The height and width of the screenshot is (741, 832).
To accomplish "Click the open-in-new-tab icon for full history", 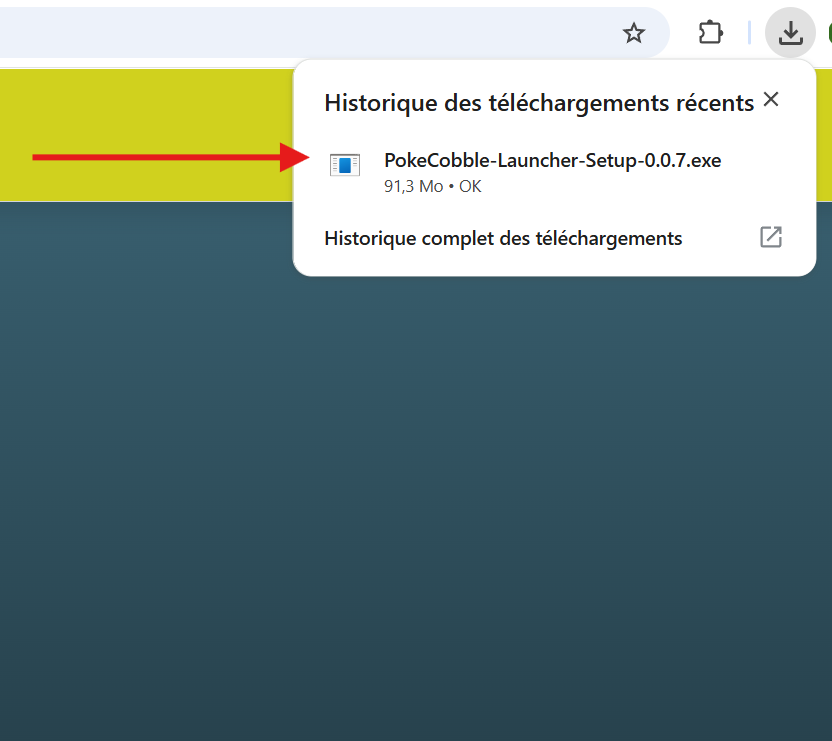I will (770, 237).
